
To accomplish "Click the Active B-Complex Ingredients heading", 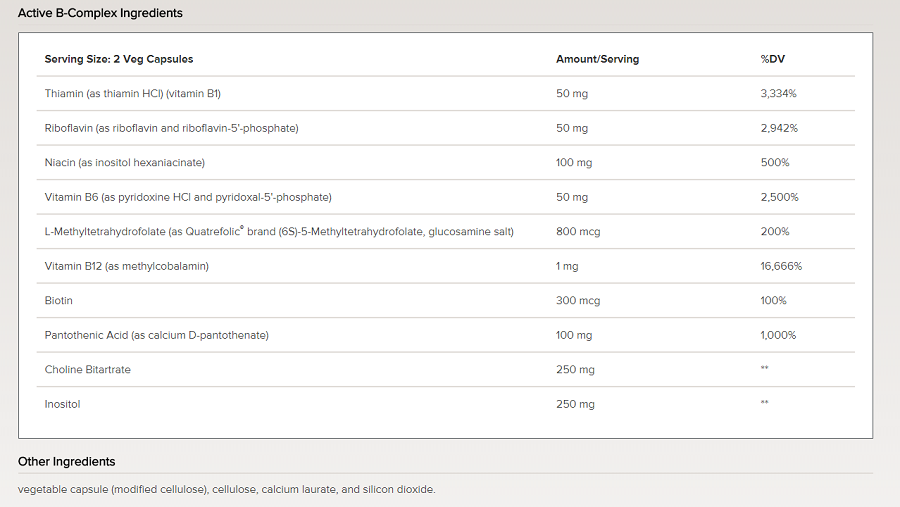I will point(100,13).
